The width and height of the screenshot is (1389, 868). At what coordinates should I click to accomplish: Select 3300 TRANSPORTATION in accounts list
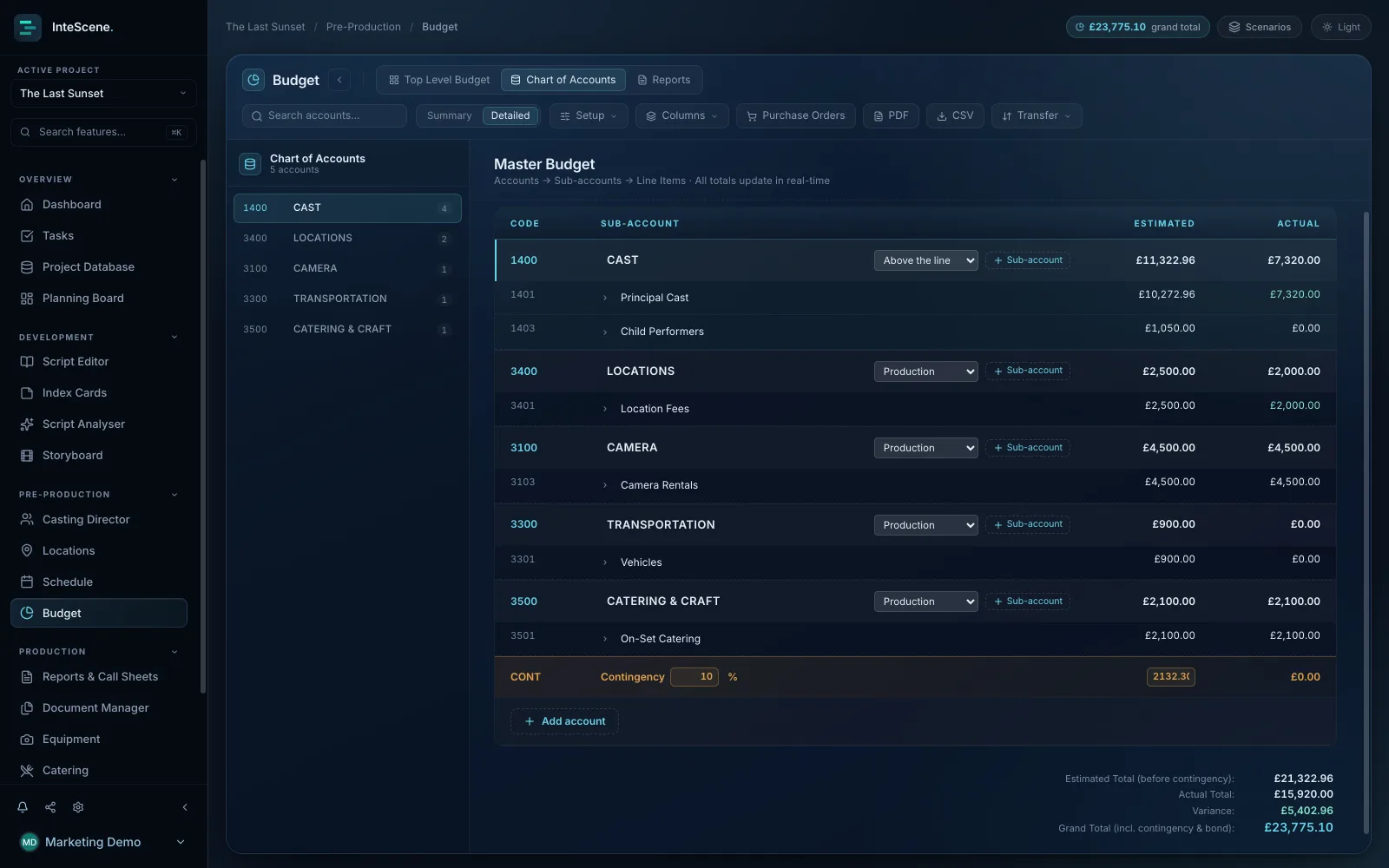pos(347,299)
